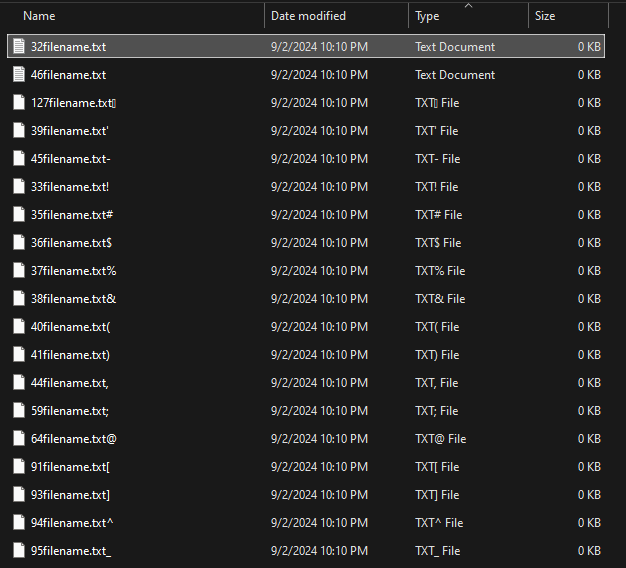The height and width of the screenshot is (568, 626).
Task: Click the 91filename.txt[ file name
Action: coord(70,467)
